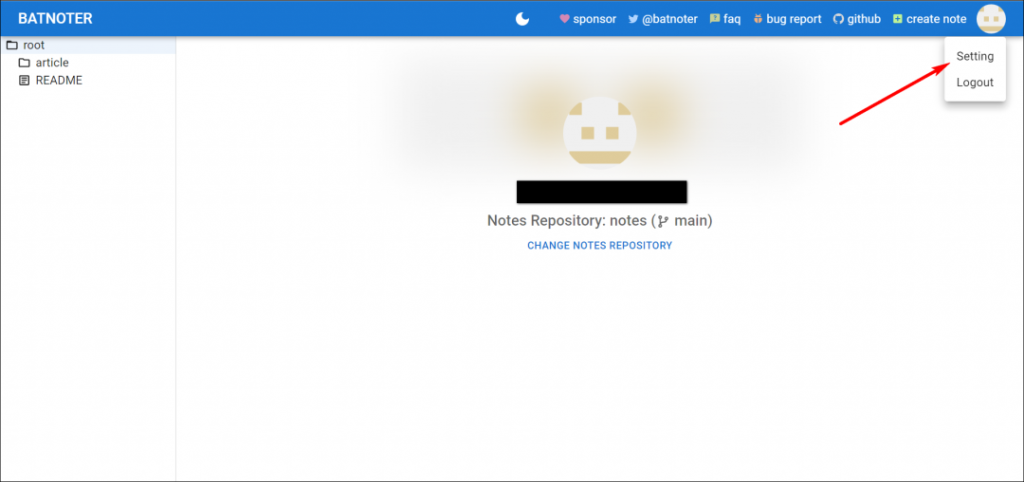The width and height of the screenshot is (1024, 482).
Task: Click the article folder icon
Action: coord(24,63)
